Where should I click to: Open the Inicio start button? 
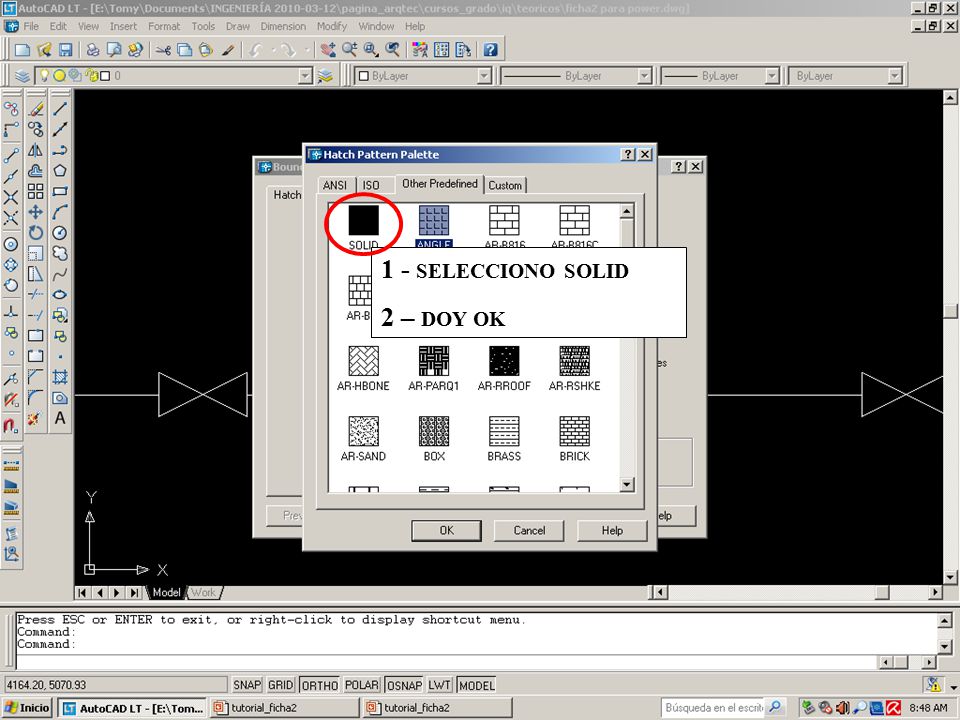coord(27,708)
